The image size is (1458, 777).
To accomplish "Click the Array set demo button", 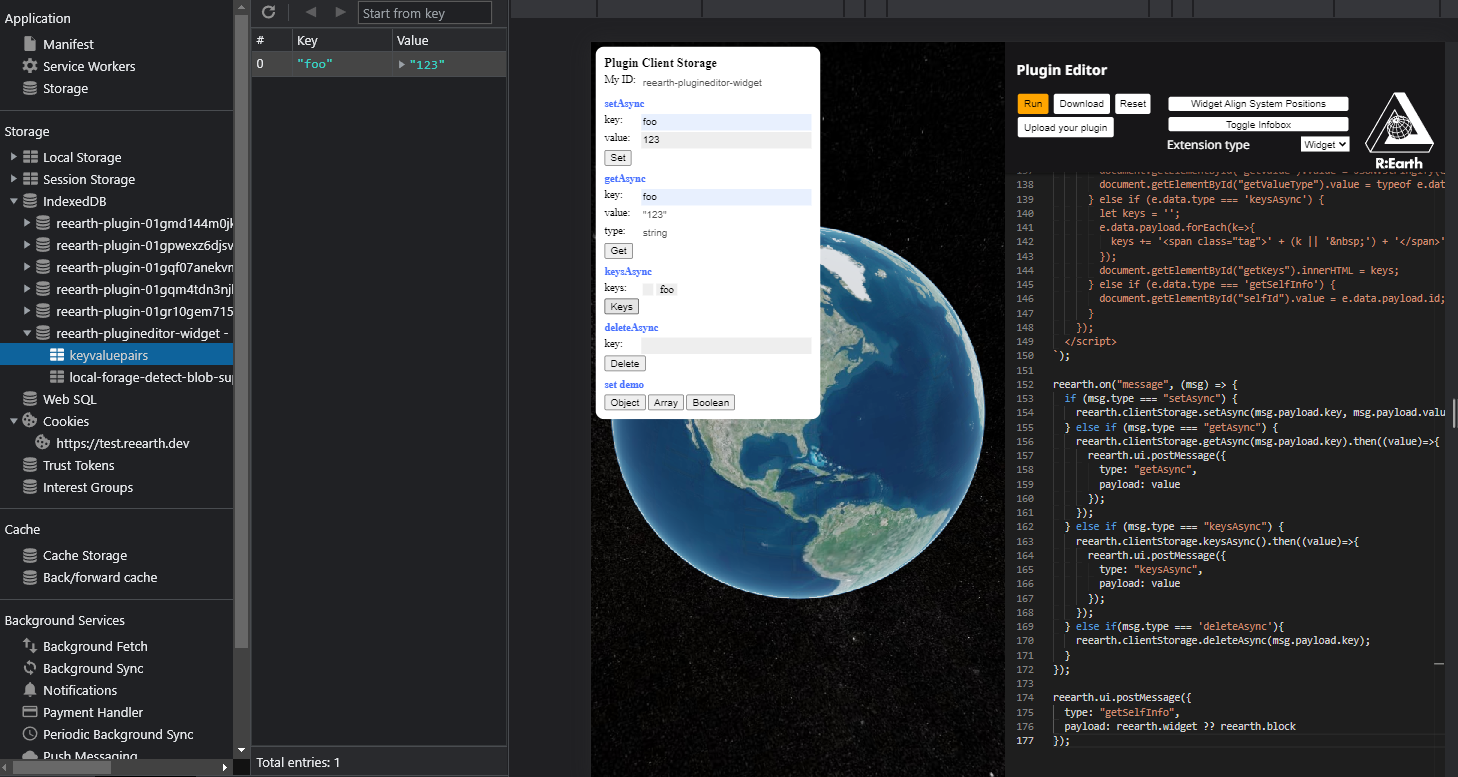I will tap(666, 403).
